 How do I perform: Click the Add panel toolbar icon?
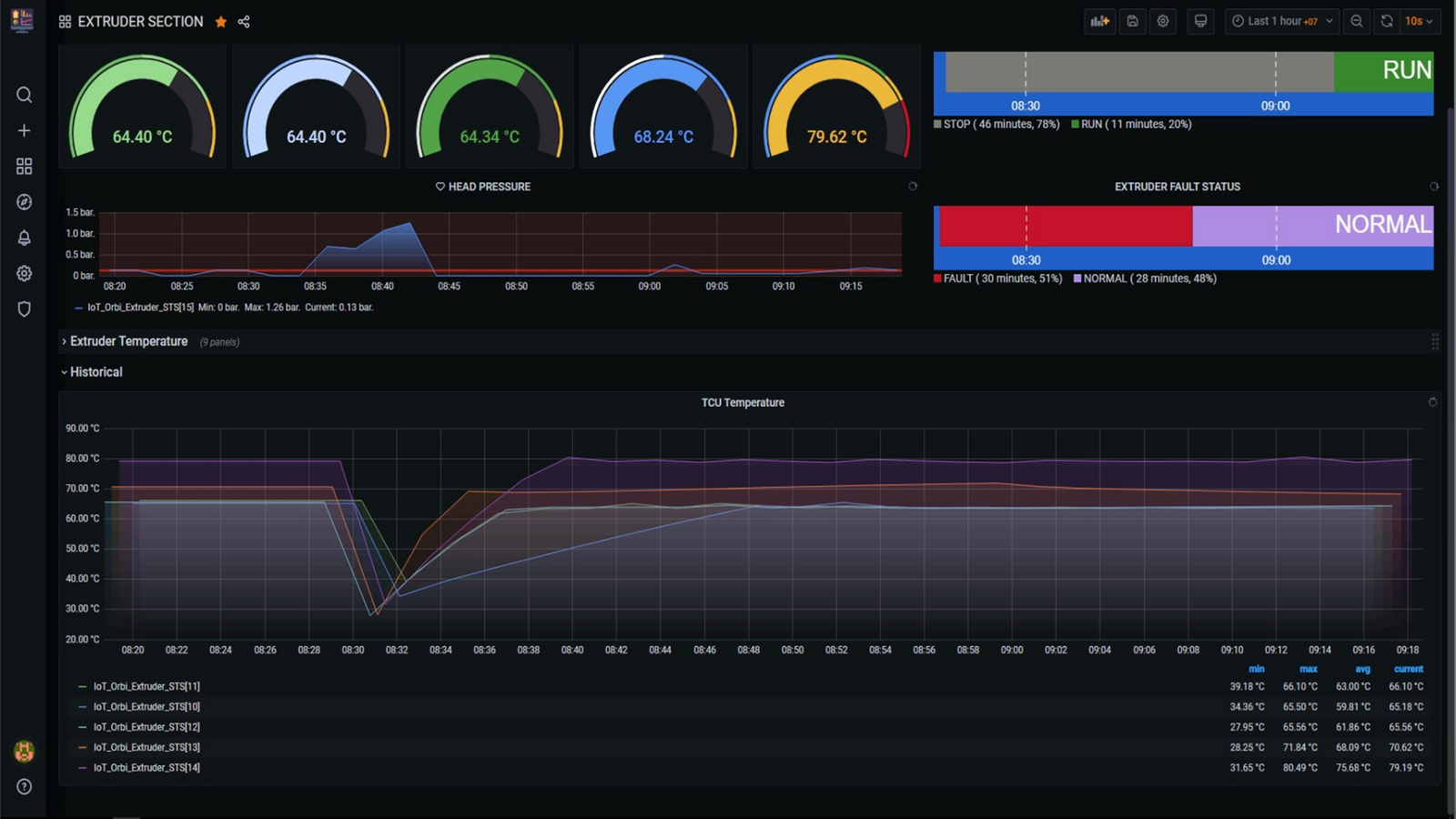[x=1100, y=21]
